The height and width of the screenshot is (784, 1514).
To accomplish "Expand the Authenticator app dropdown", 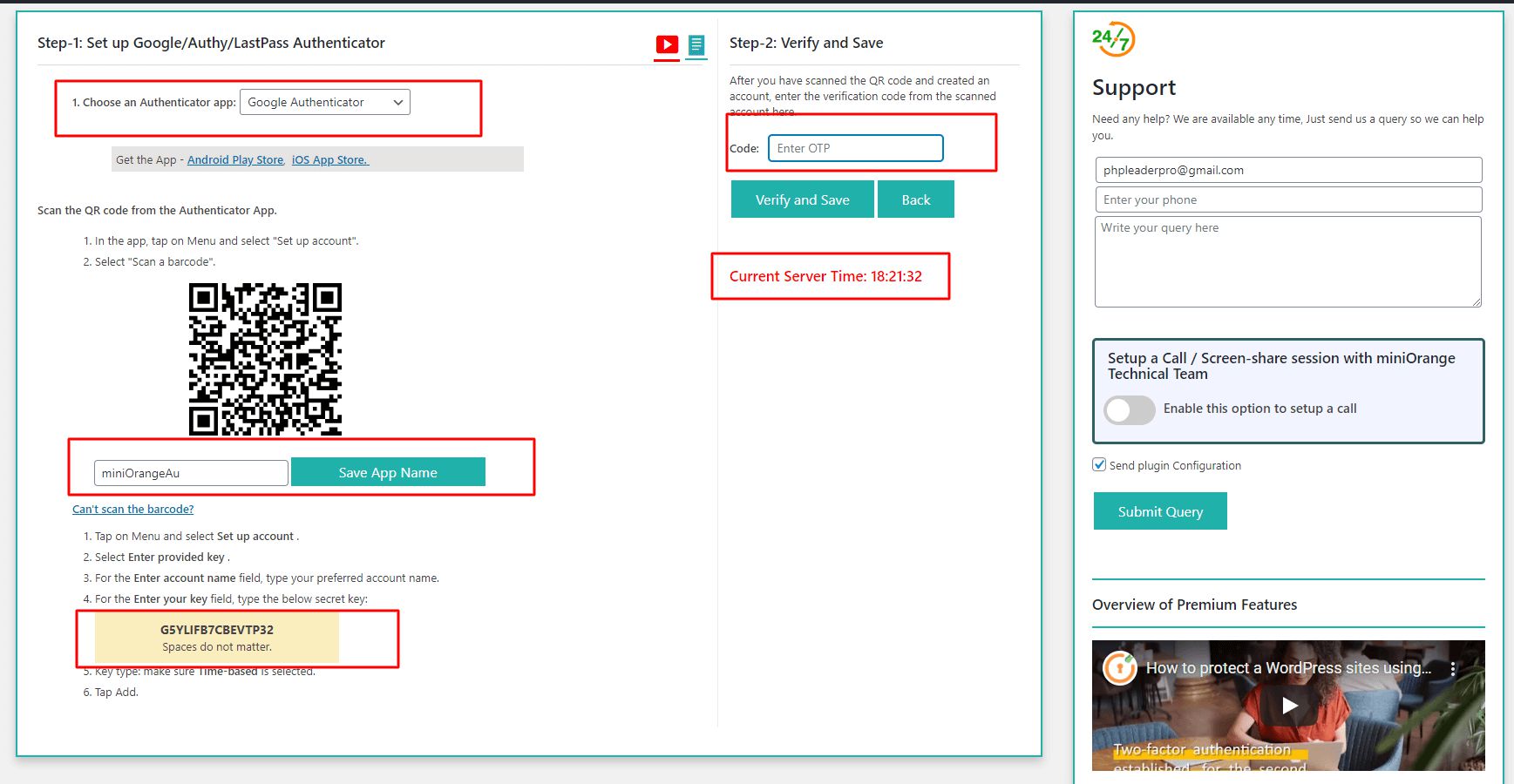I will tap(324, 103).
